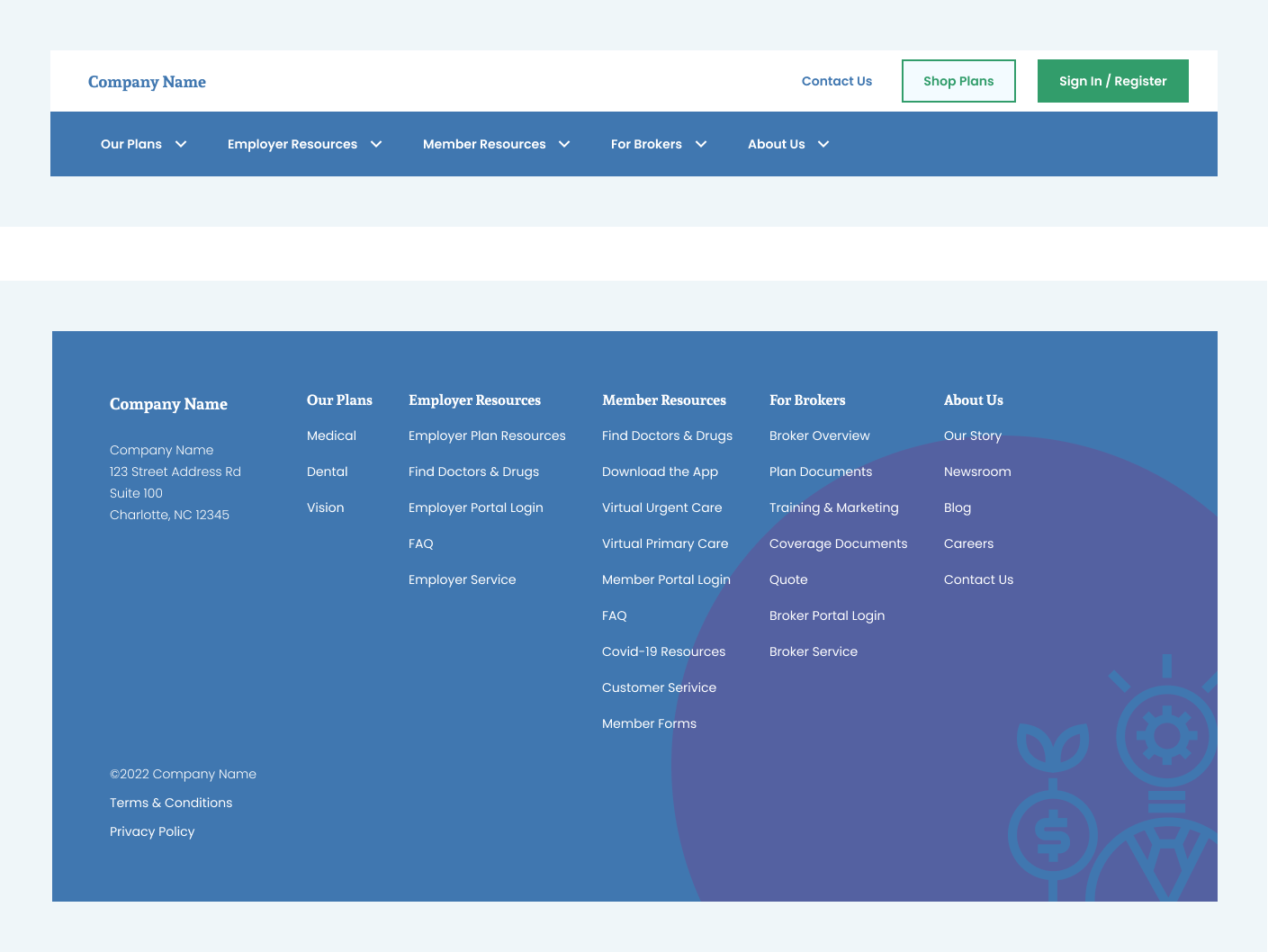Click the Careers link under About Us

point(968,543)
